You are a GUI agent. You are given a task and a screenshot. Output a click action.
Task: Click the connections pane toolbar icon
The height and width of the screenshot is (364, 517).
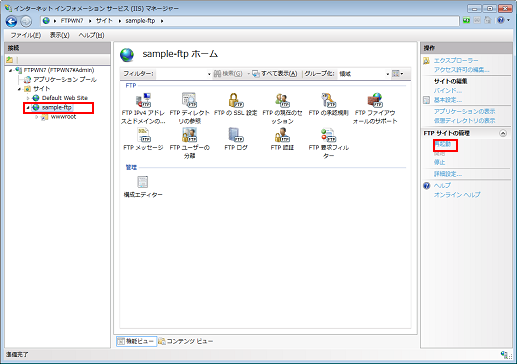(x=10, y=60)
